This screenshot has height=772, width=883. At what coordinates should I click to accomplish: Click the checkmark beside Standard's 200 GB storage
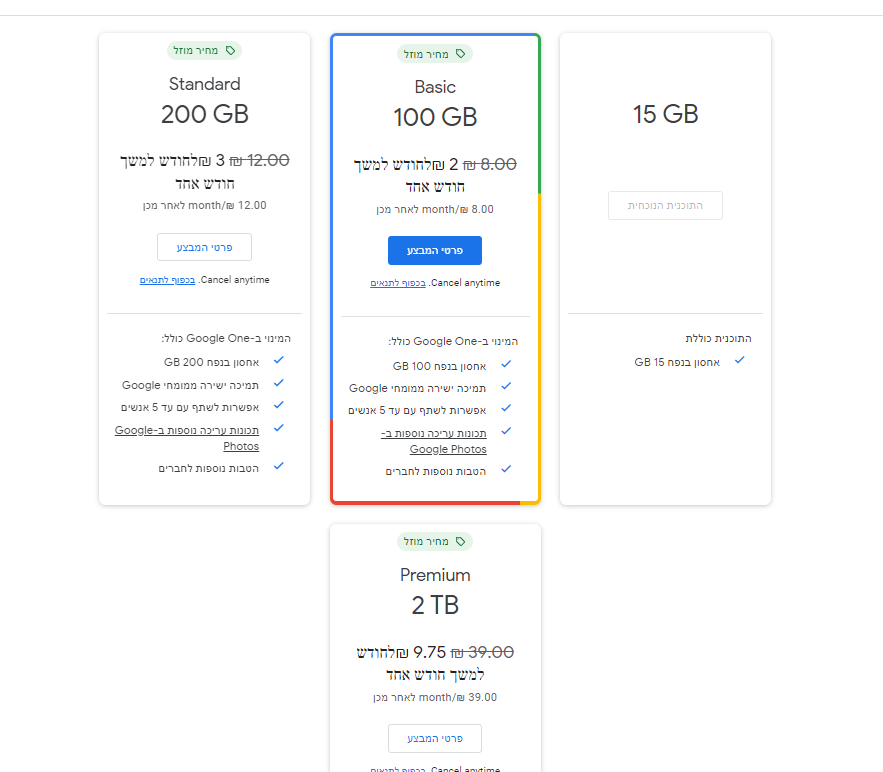tap(279, 359)
